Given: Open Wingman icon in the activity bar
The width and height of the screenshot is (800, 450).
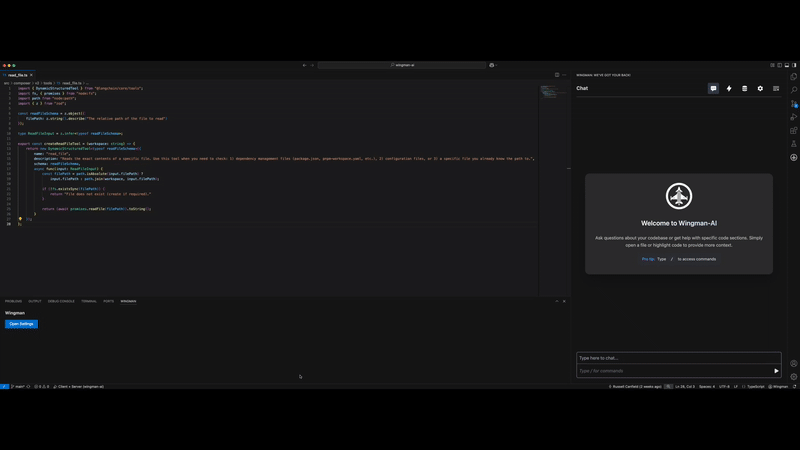Looking at the screenshot, I should 793,157.
